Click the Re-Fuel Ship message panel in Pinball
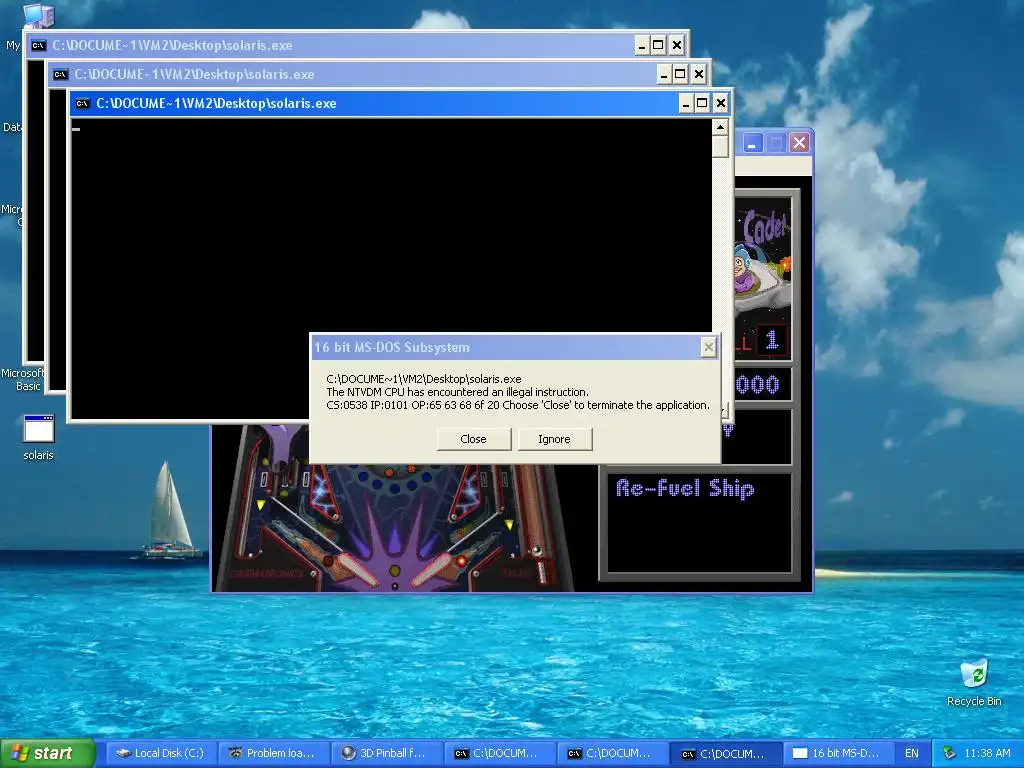Image resolution: width=1024 pixels, height=768 pixels. [699, 522]
